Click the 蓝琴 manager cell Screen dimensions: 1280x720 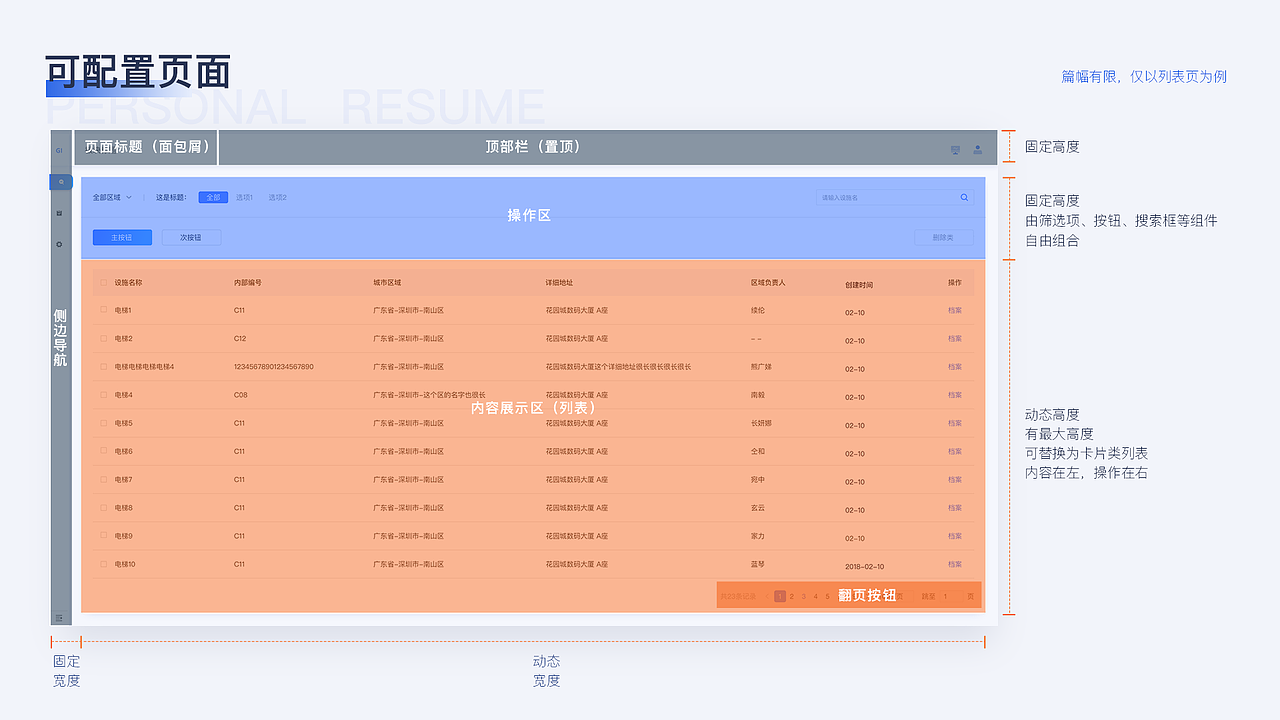pyautogui.click(x=758, y=564)
